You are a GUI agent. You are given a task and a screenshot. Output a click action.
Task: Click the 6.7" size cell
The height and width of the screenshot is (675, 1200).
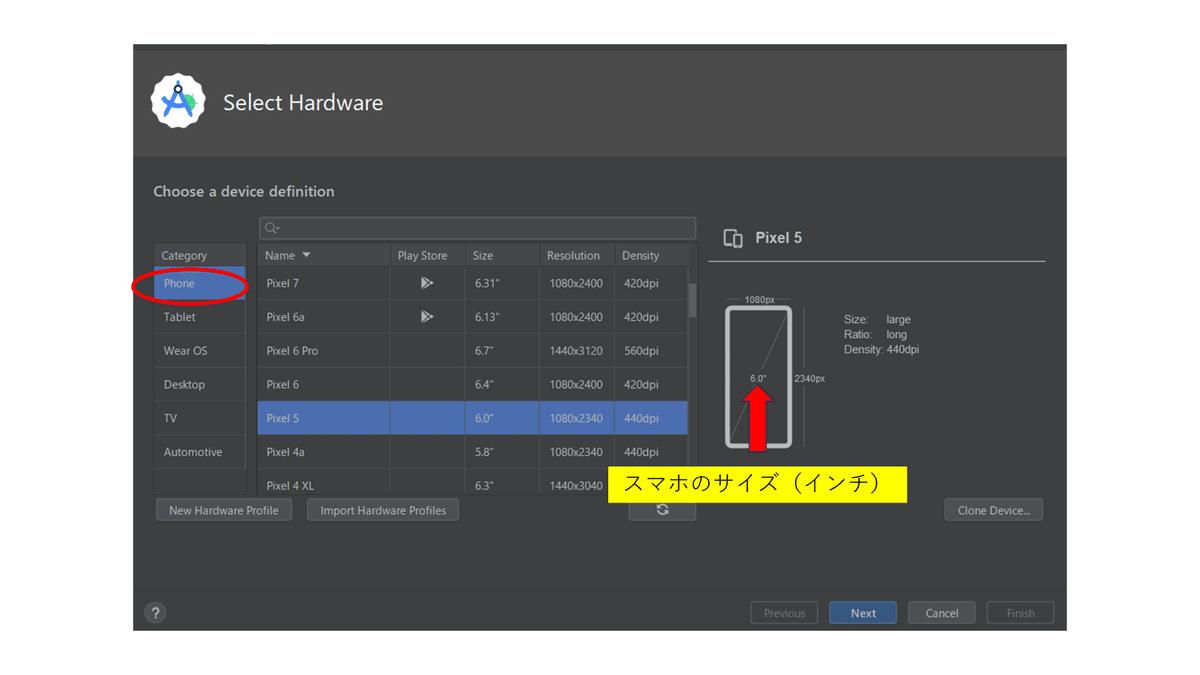click(502, 351)
